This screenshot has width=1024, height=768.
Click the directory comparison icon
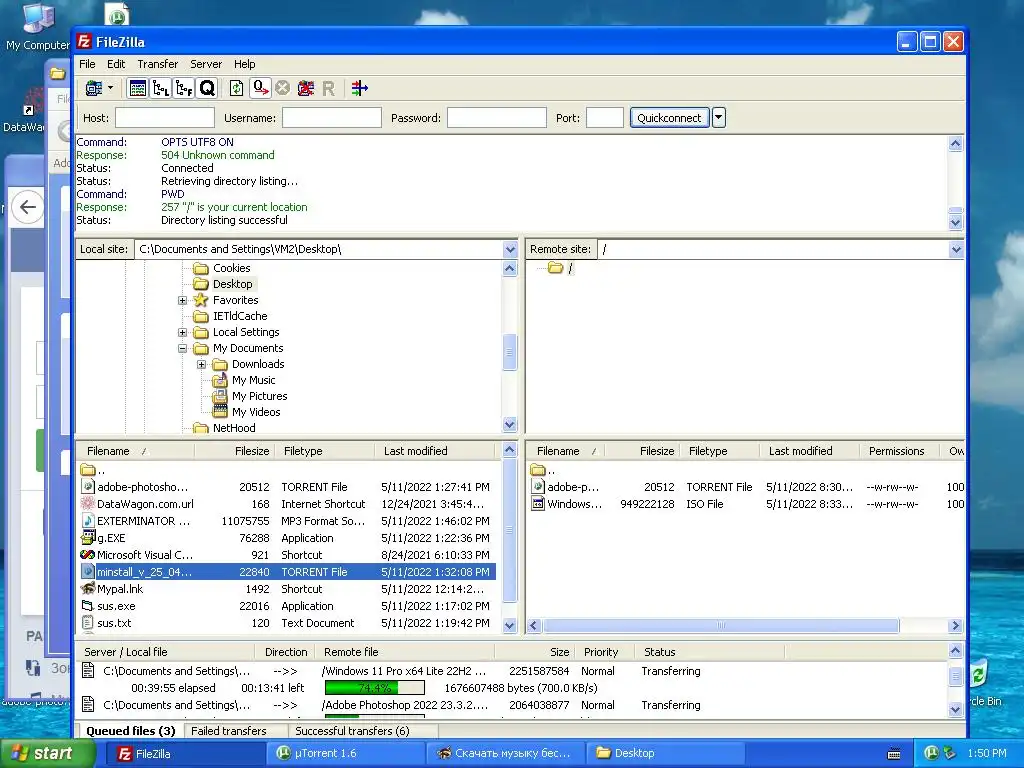pos(359,88)
